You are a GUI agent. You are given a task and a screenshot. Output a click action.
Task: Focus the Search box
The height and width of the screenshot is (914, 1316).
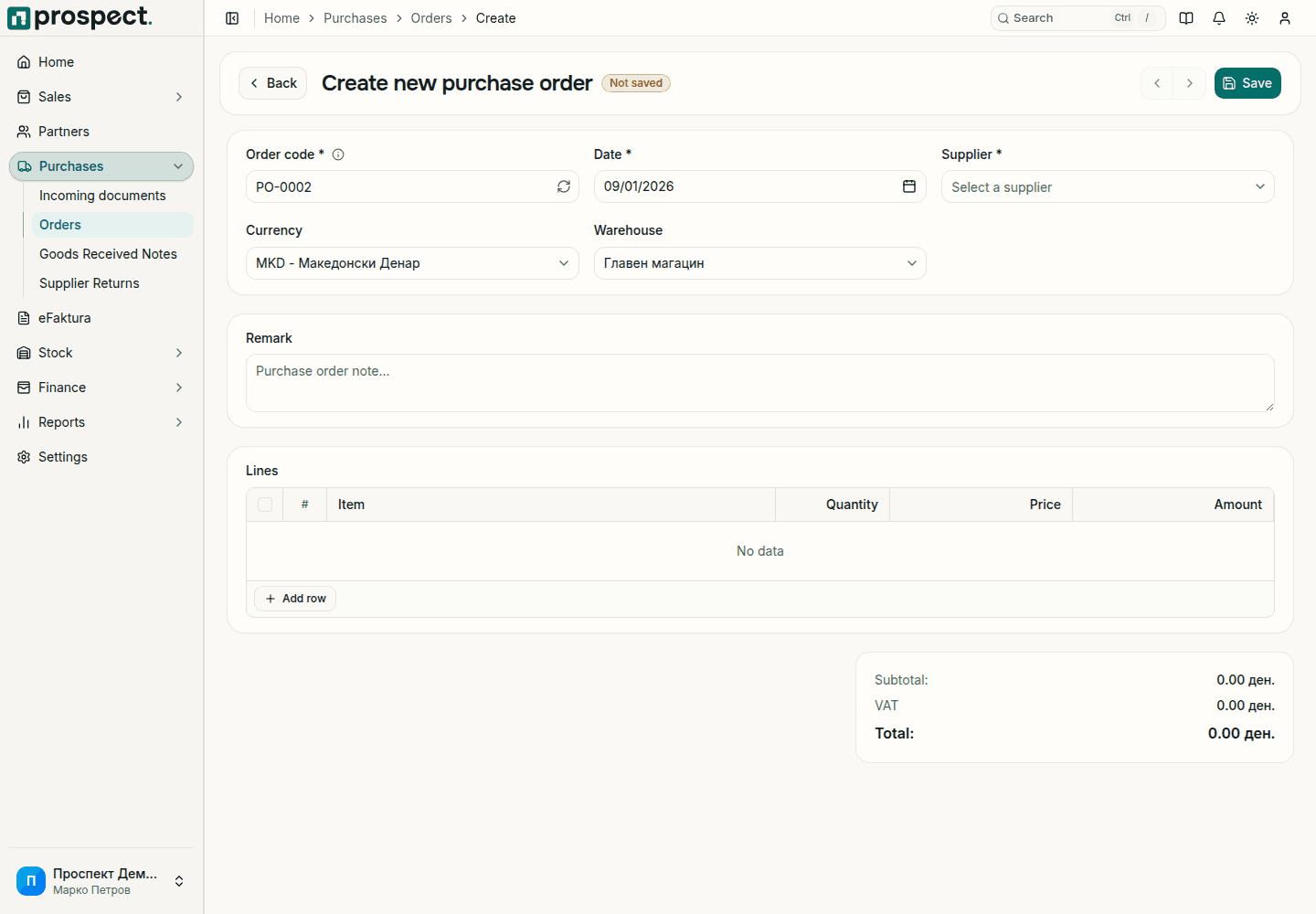point(1078,18)
